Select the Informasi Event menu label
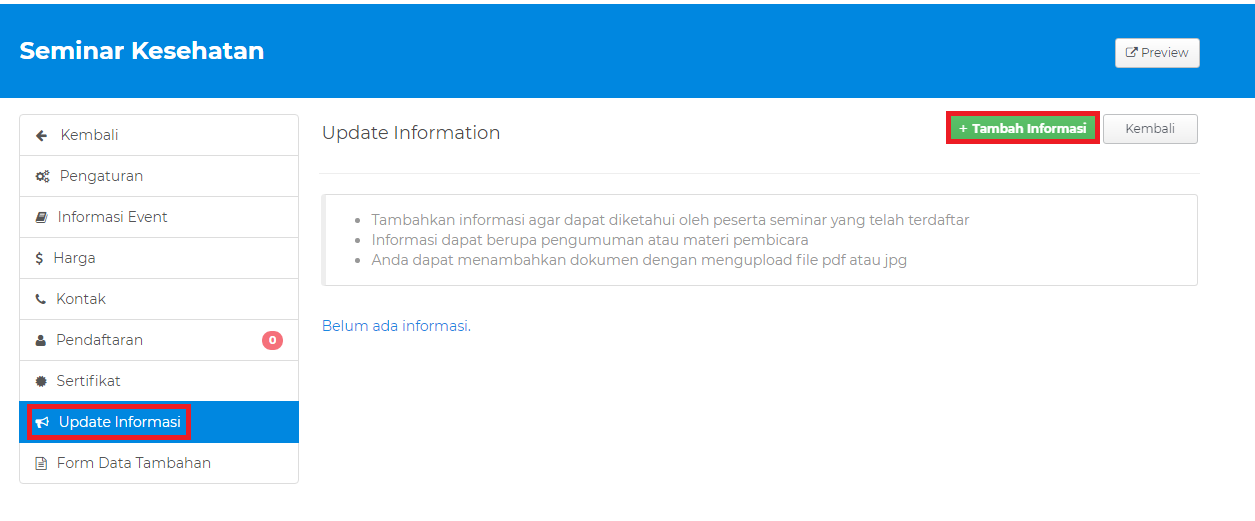1255x521 pixels. 112,217
